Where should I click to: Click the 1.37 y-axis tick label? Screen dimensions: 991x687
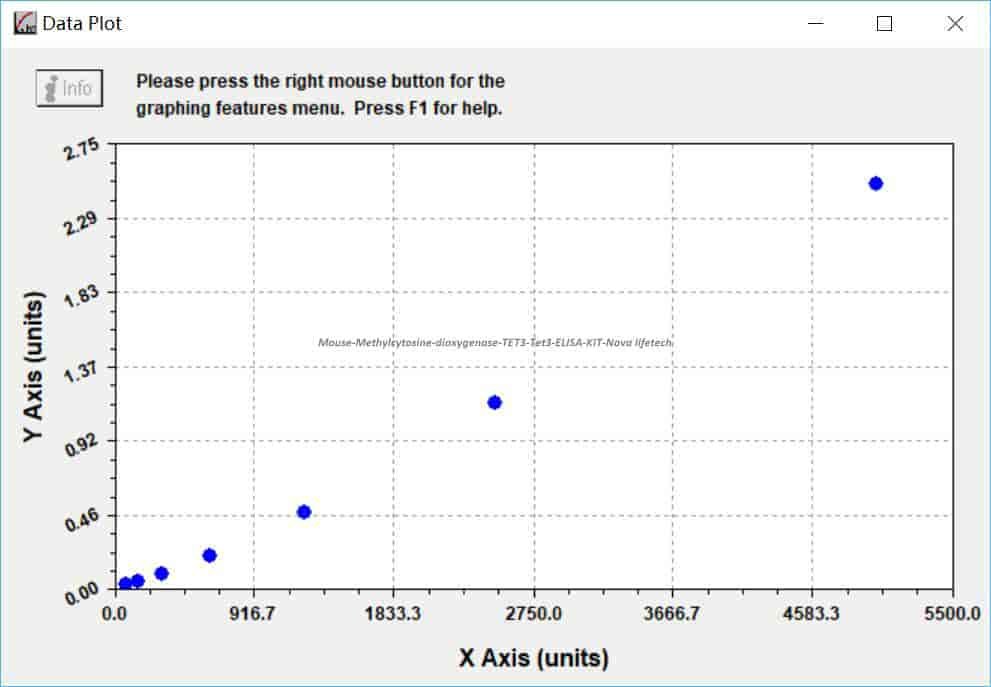point(82,371)
